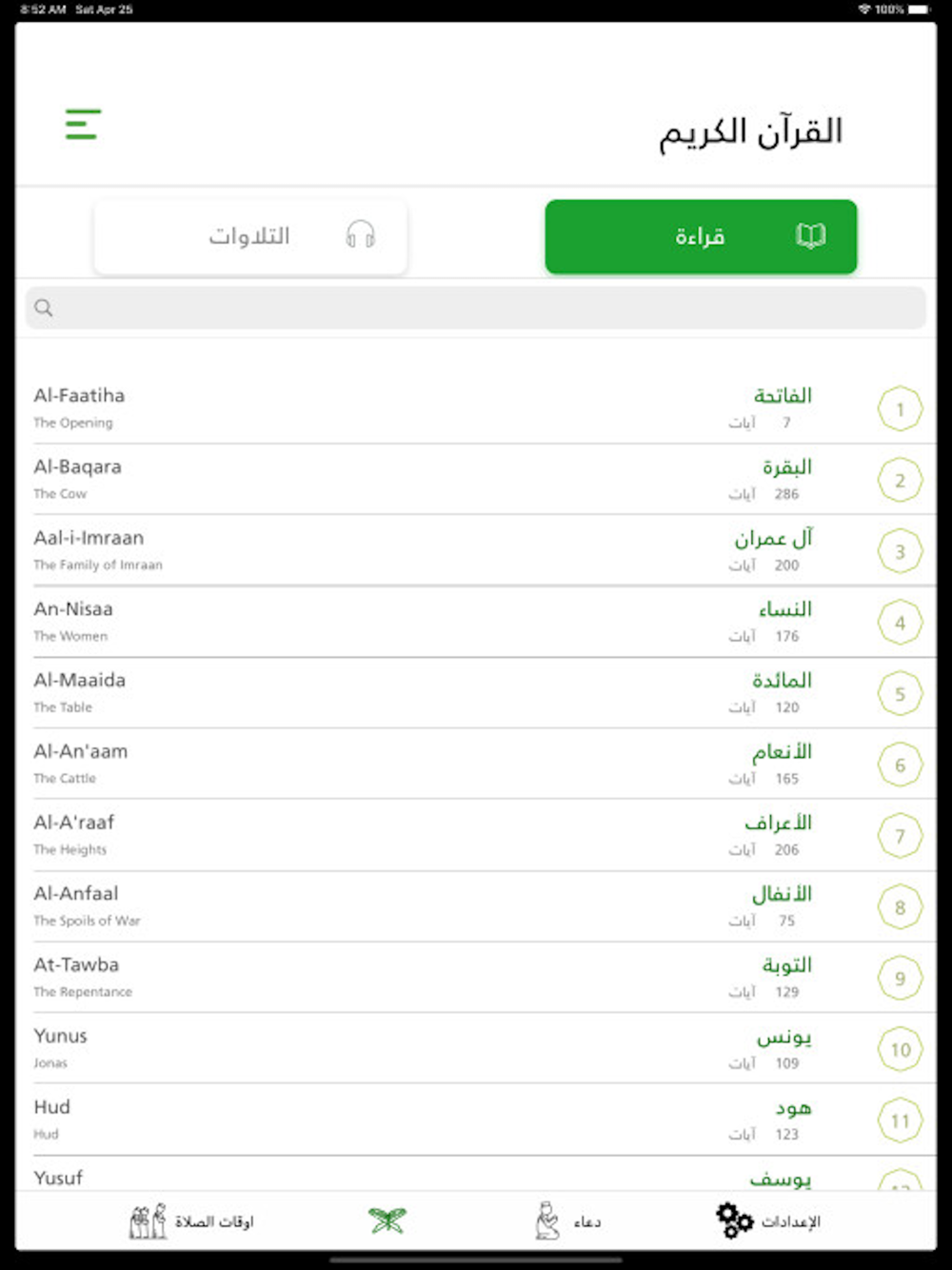Screen dimensions: 952x1270
Task: Select the green reading mode button
Action: pyautogui.click(x=701, y=236)
